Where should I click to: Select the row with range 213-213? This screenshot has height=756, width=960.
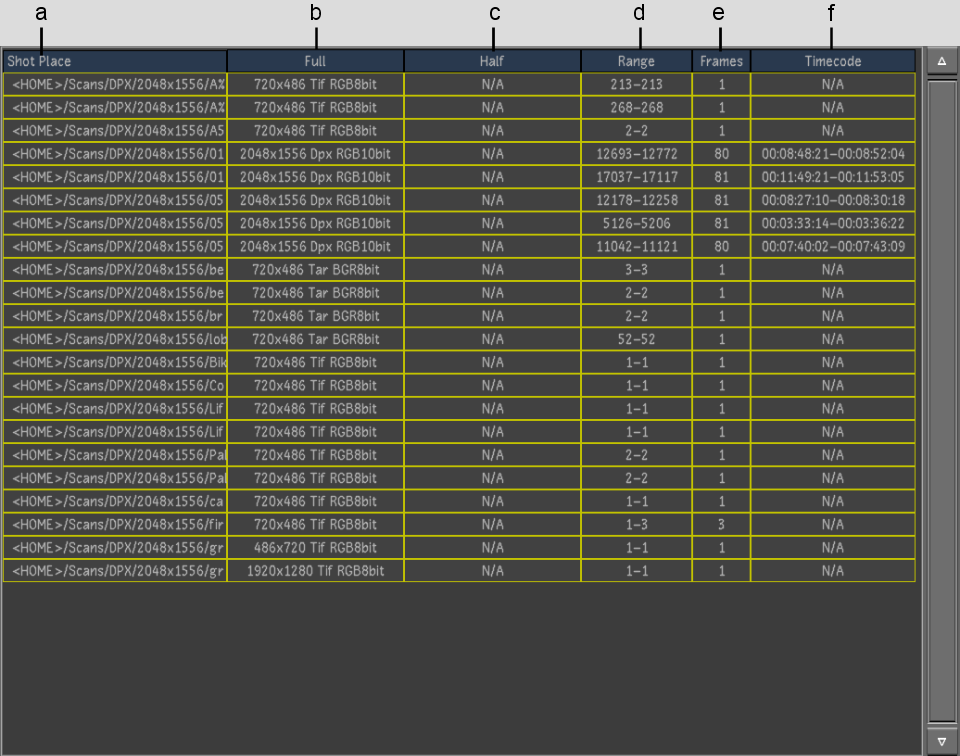(459, 84)
